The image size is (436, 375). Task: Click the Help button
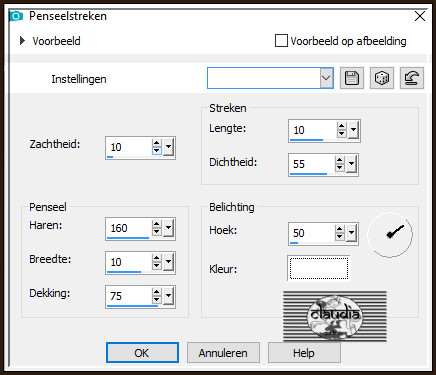pos(304,353)
